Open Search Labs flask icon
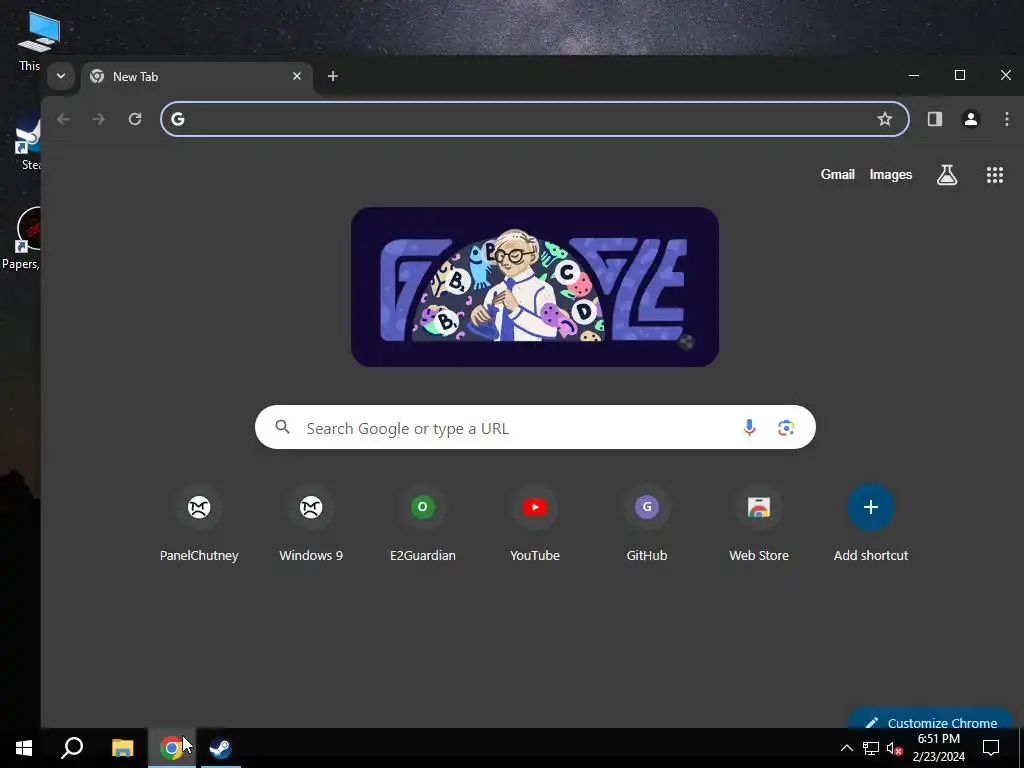 946,174
